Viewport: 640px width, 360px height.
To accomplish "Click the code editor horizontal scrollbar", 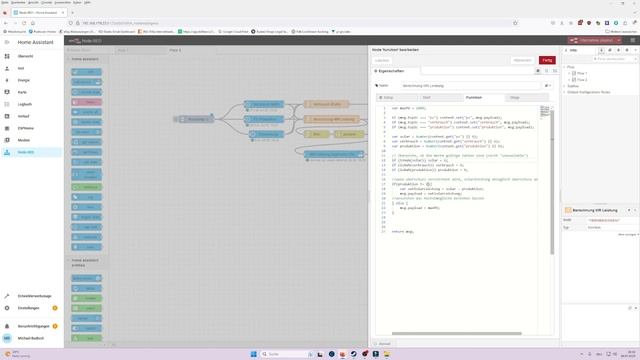I will click(457, 333).
